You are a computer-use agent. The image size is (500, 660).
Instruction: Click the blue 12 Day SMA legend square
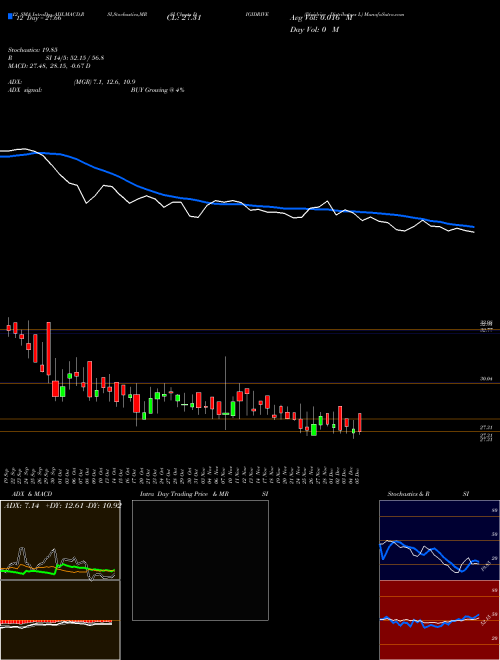(10, 16)
